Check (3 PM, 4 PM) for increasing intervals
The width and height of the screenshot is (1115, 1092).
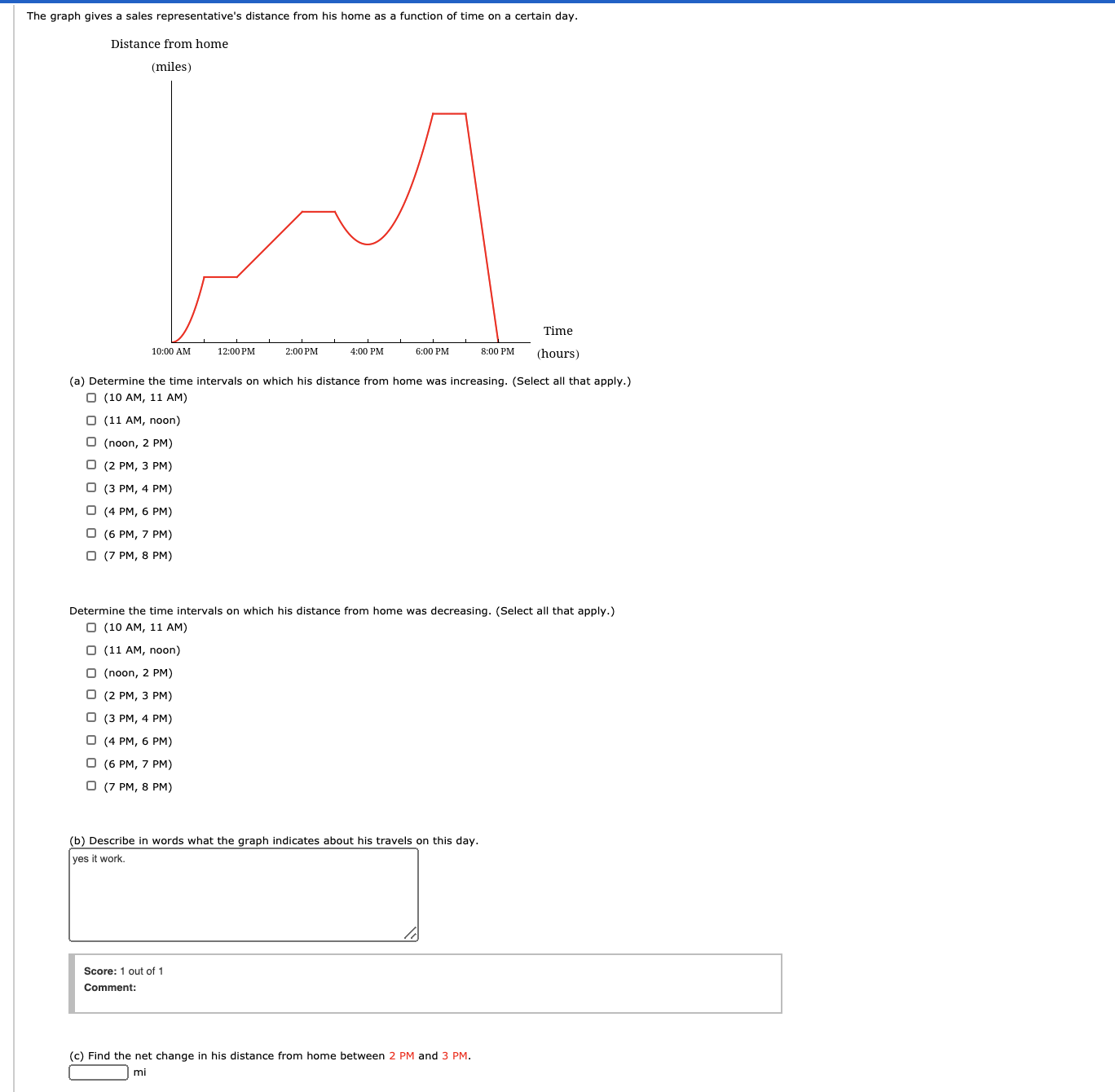[x=90, y=488]
